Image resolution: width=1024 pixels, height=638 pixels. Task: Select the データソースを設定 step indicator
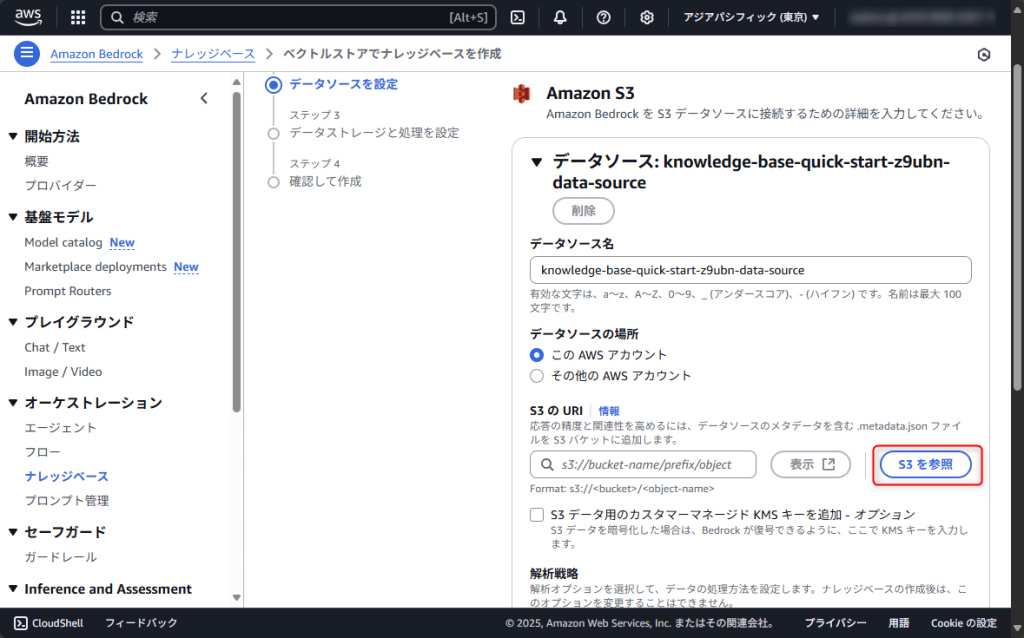coord(274,85)
